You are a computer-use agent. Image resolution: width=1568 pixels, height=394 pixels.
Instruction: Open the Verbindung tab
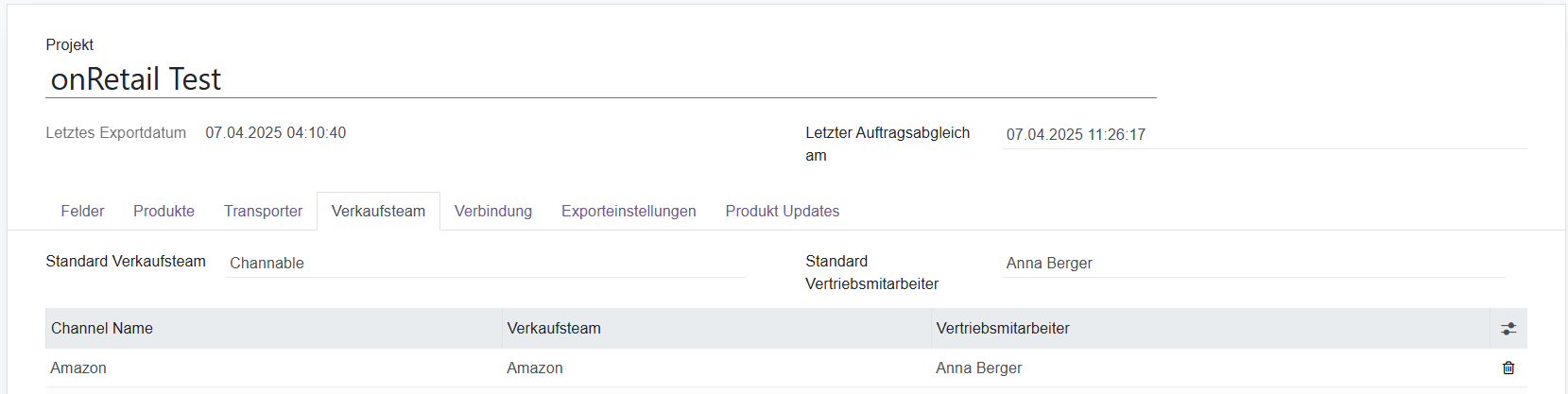[x=492, y=211]
